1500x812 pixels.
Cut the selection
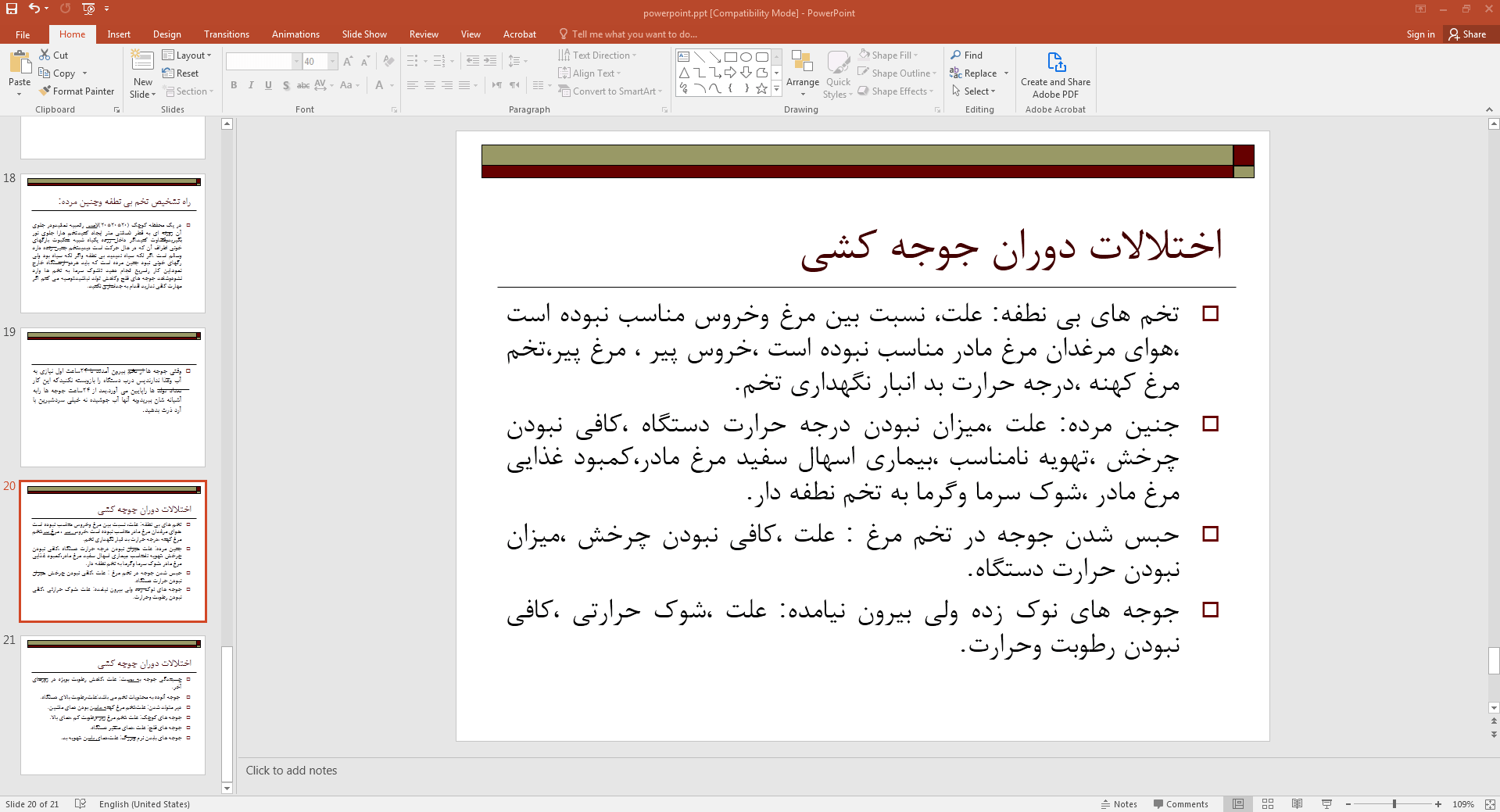(54, 55)
